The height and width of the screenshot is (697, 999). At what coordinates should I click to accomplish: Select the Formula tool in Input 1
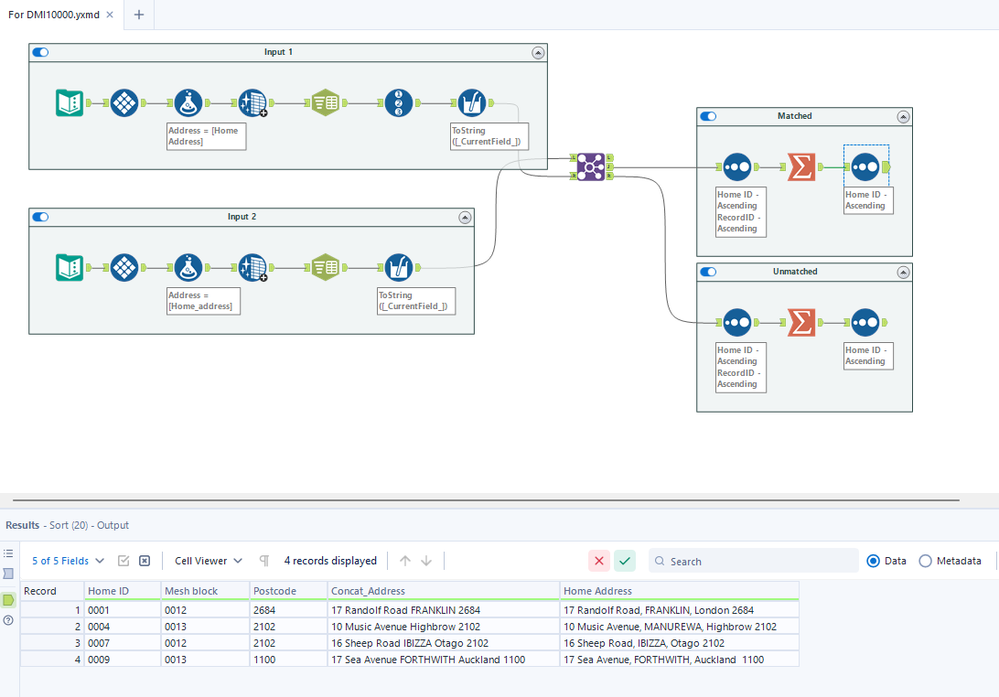[x=188, y=103]
